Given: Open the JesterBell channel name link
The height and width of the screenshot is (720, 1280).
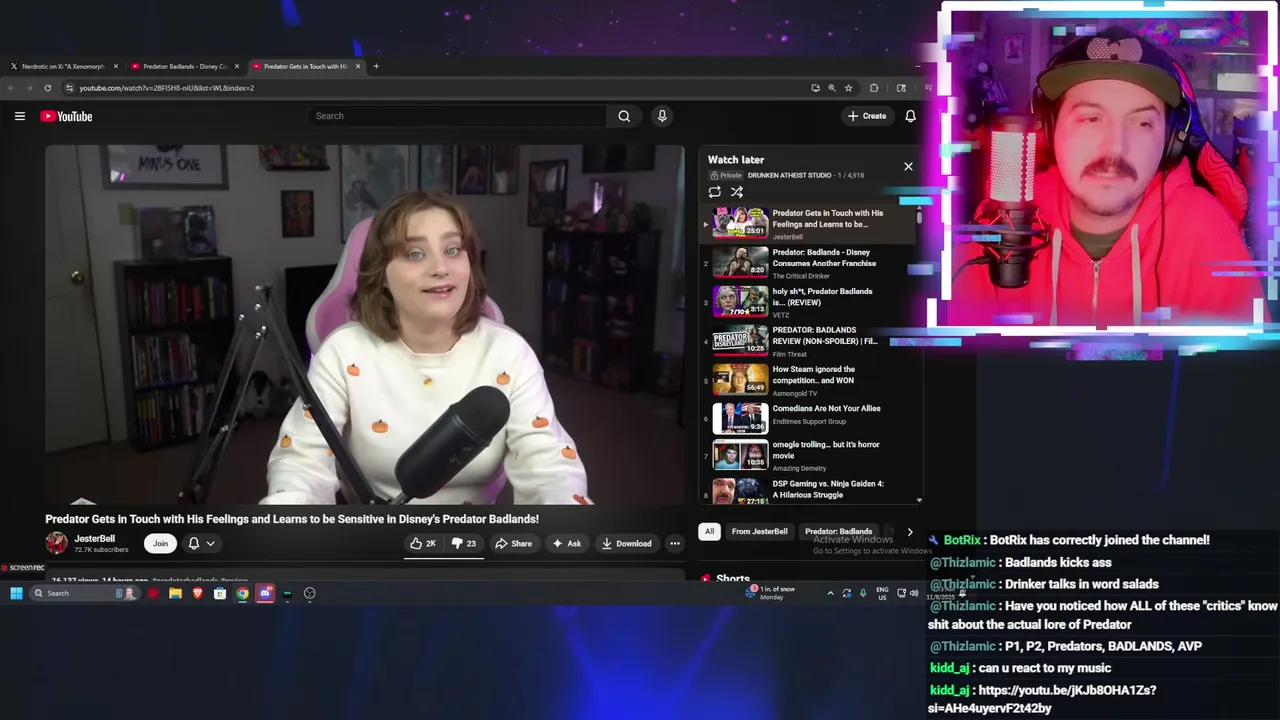Looking at the screenshot, I should click(x=95, y=539).
